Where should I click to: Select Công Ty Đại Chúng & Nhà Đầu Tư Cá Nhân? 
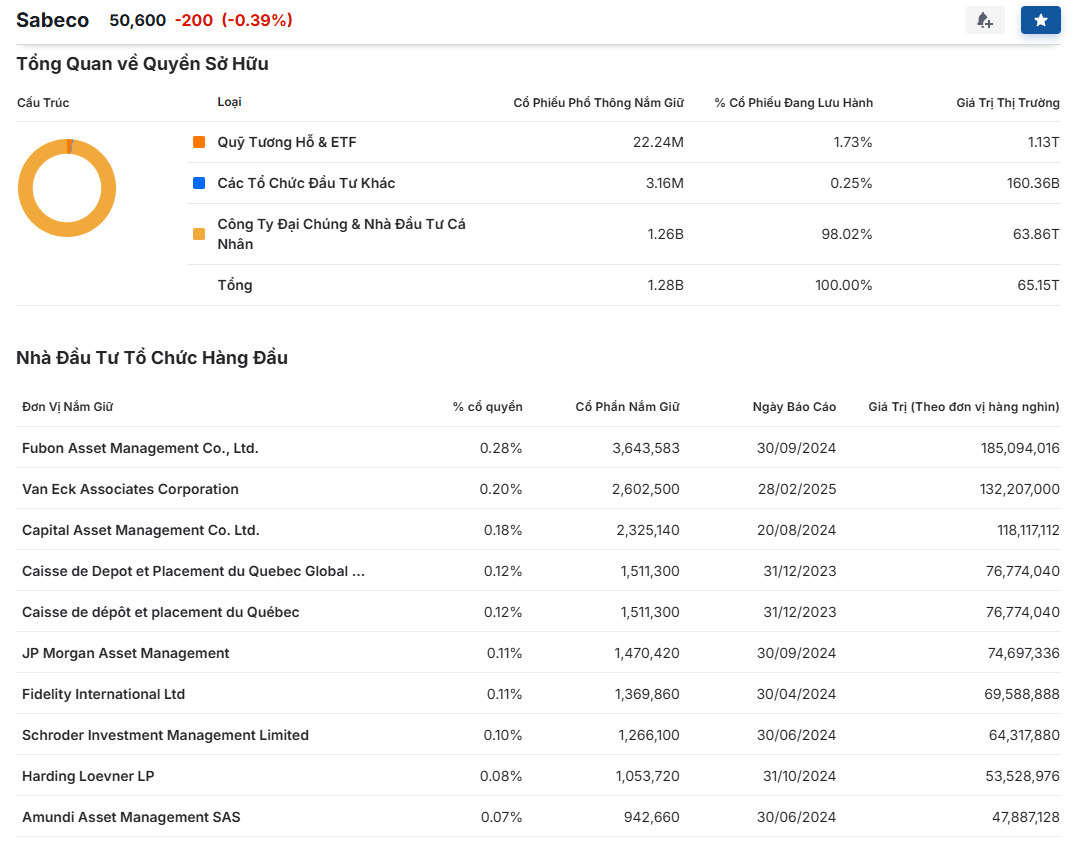tap(342, 234)
